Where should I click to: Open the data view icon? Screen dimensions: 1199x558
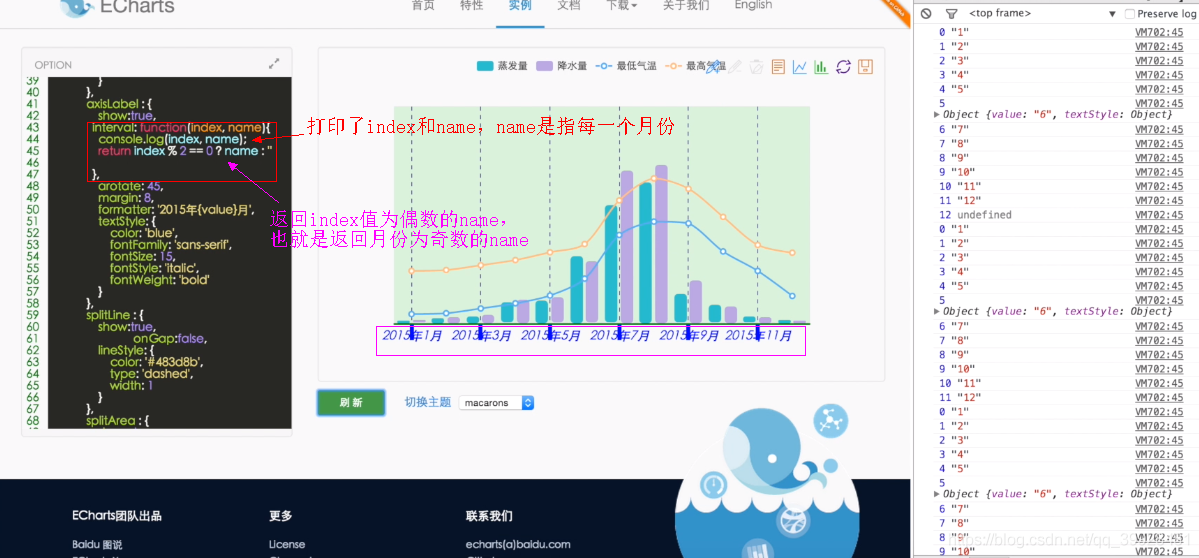[x=778, y=67]
